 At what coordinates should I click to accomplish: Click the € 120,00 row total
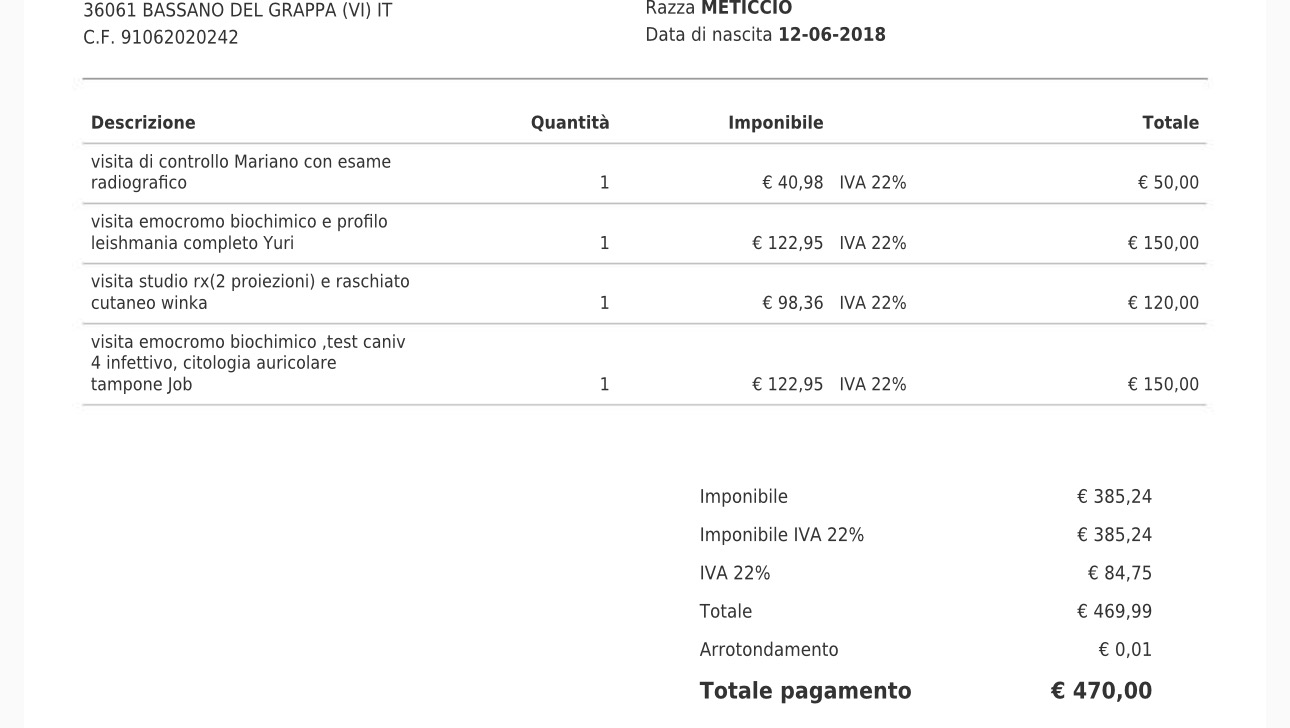pyautogui.click(x=1163, y=303)
